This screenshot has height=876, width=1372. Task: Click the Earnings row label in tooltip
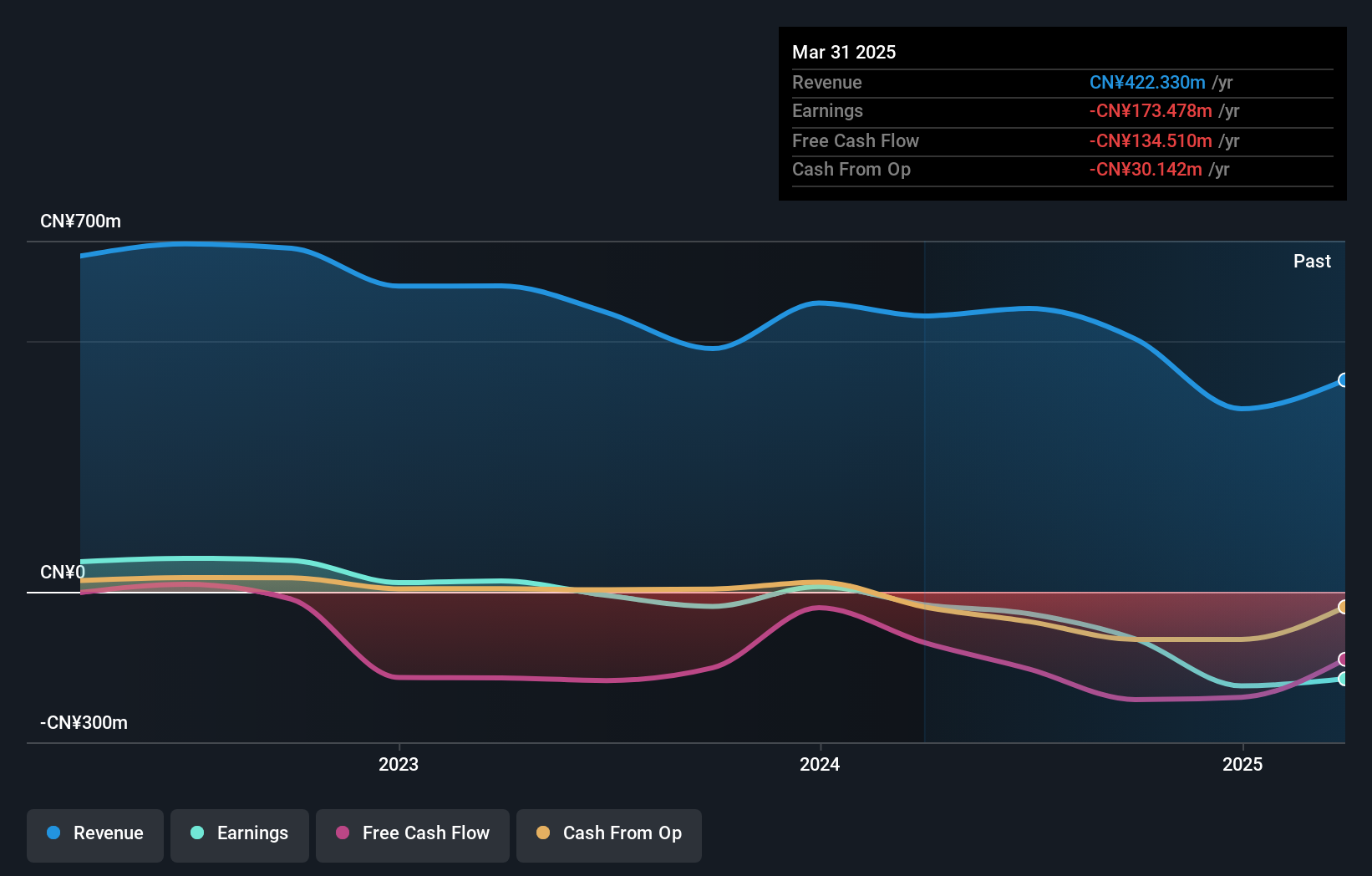click(x=827, y=111)
